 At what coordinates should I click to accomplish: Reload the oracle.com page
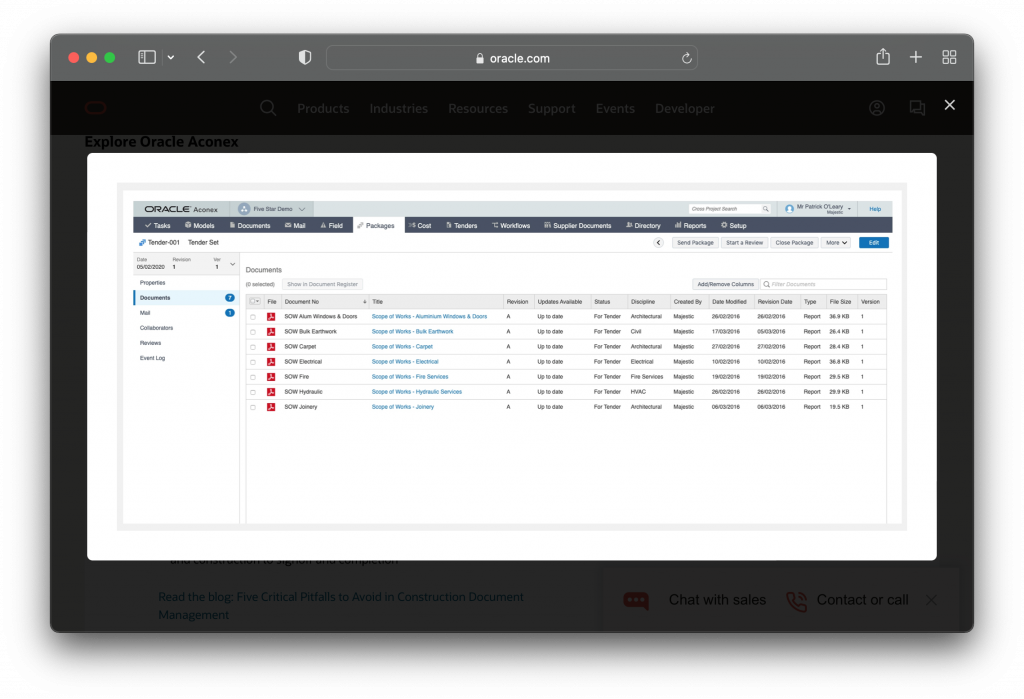click(686, 58)
